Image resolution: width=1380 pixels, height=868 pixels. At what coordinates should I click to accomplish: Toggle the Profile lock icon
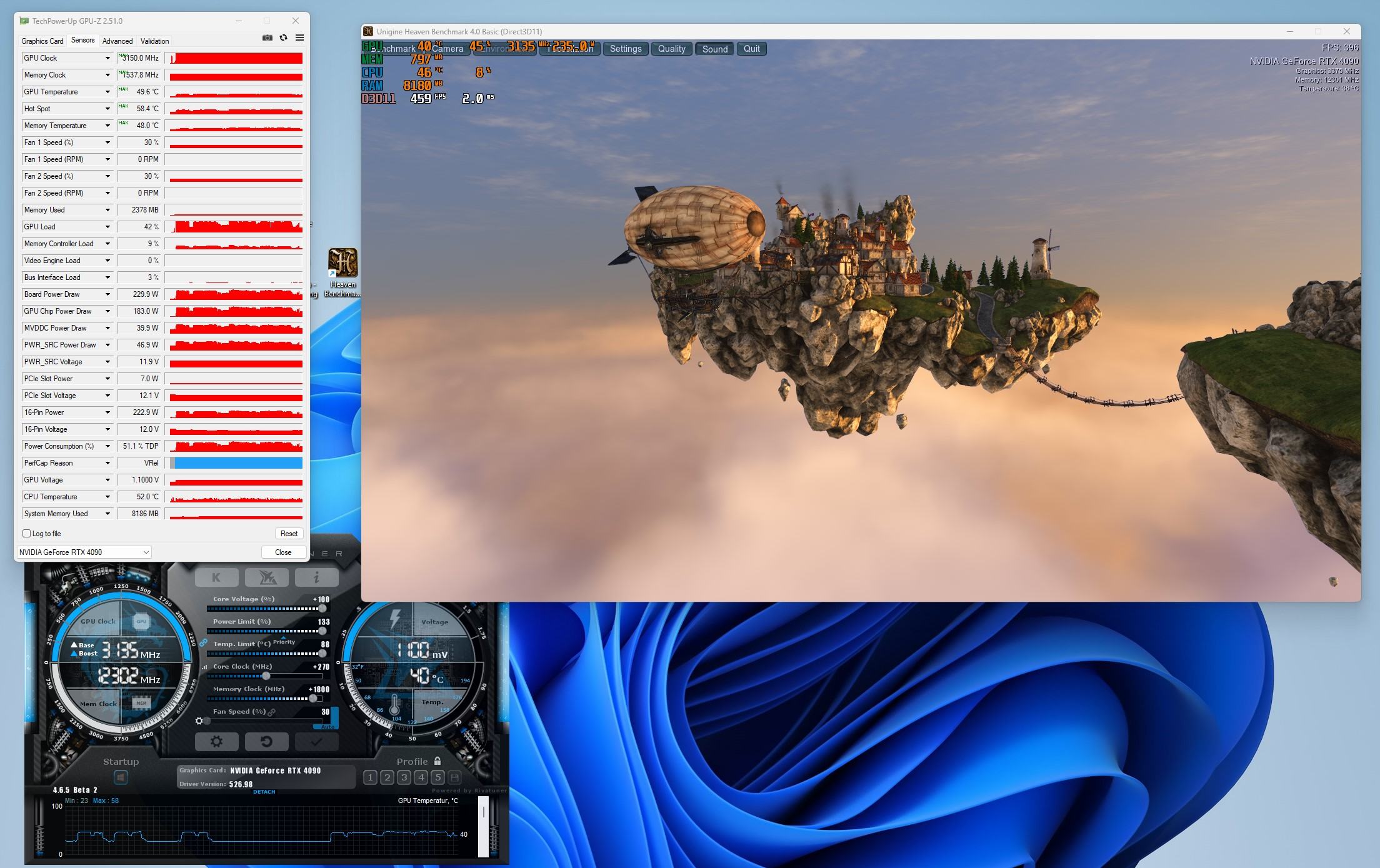point(437,761)
